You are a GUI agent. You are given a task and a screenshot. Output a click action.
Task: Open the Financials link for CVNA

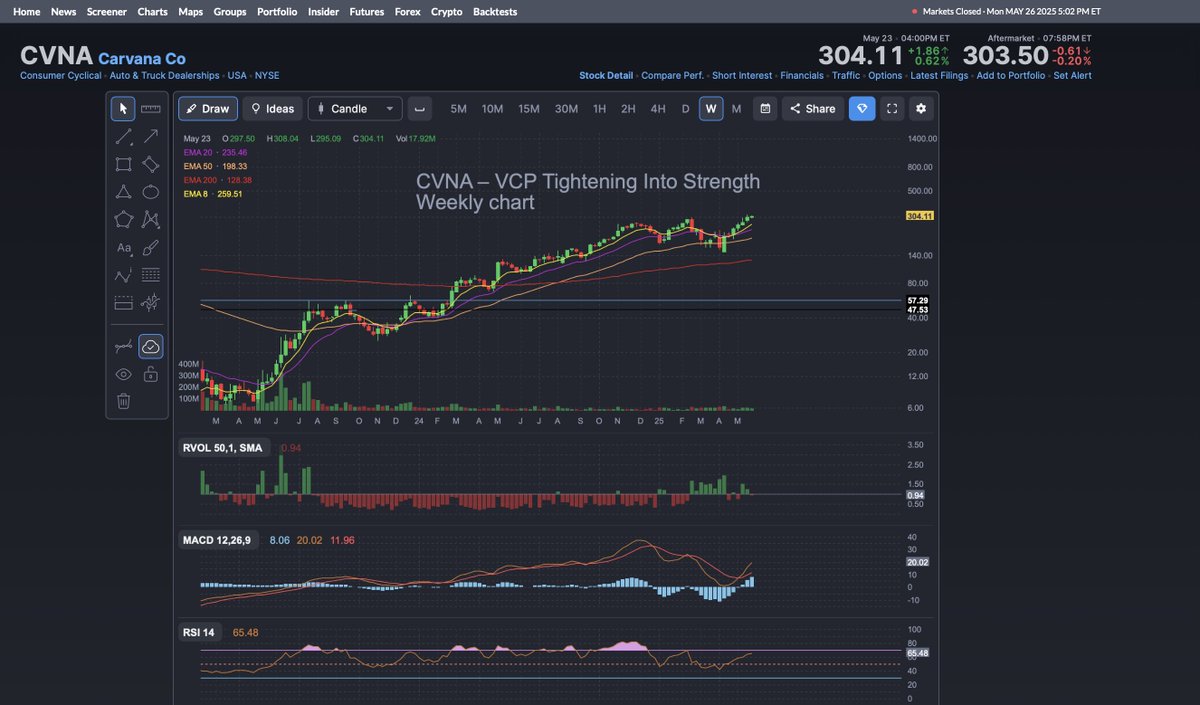coord(802,75)
